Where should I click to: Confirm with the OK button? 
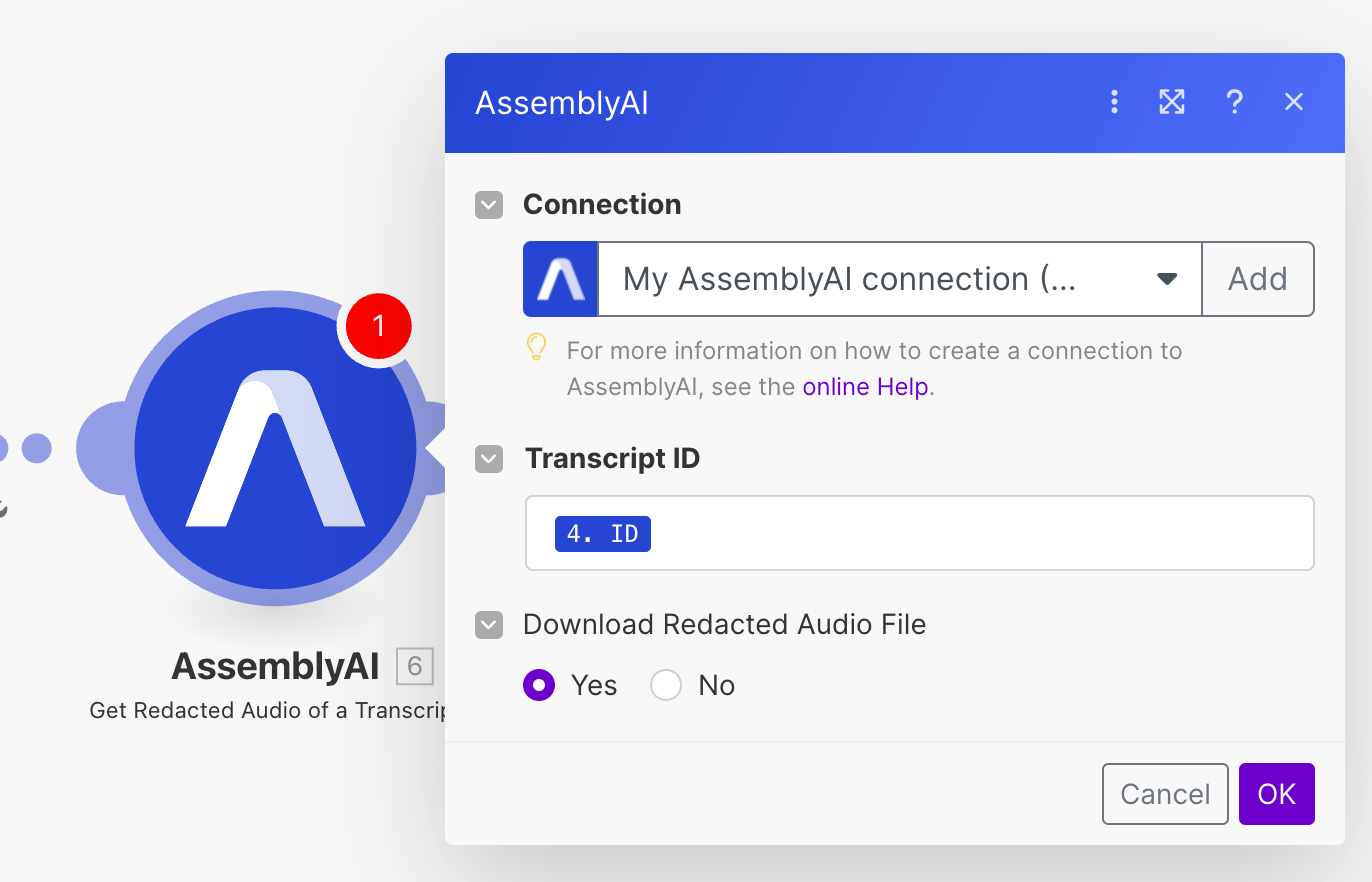1277,794
